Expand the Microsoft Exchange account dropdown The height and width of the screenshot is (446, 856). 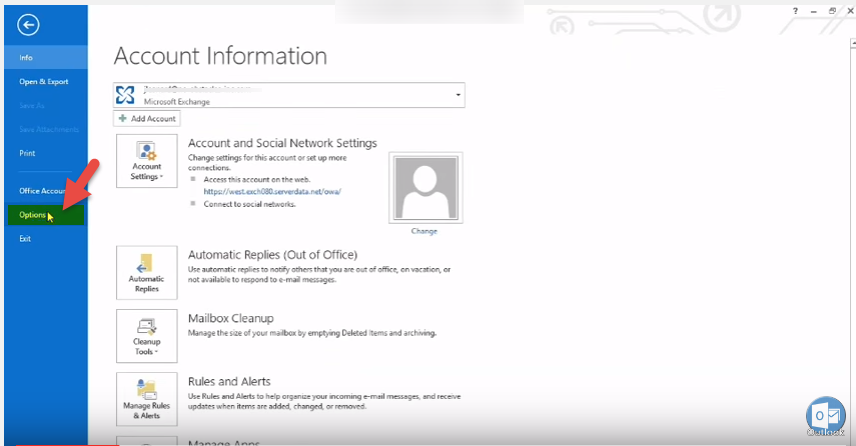[458, 95]
